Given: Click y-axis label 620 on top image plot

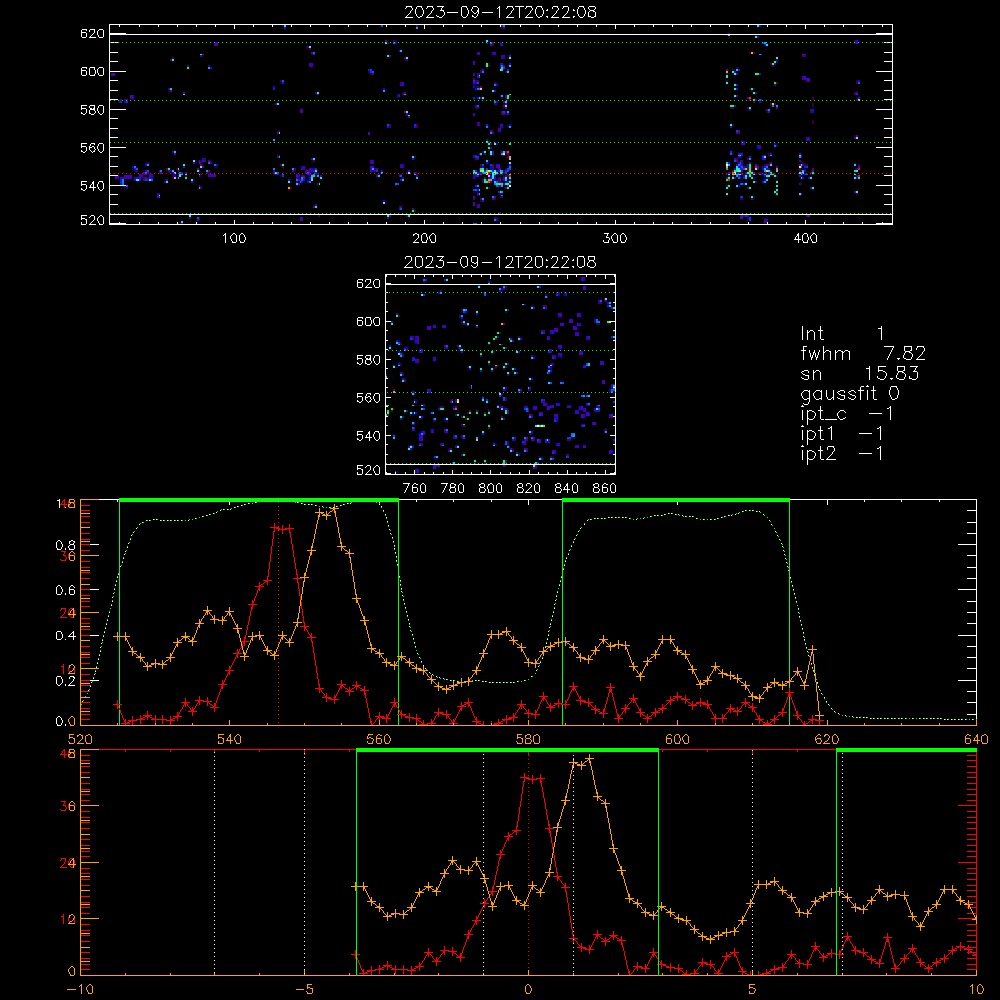Looking at the screenshot, I should [92, 34].
